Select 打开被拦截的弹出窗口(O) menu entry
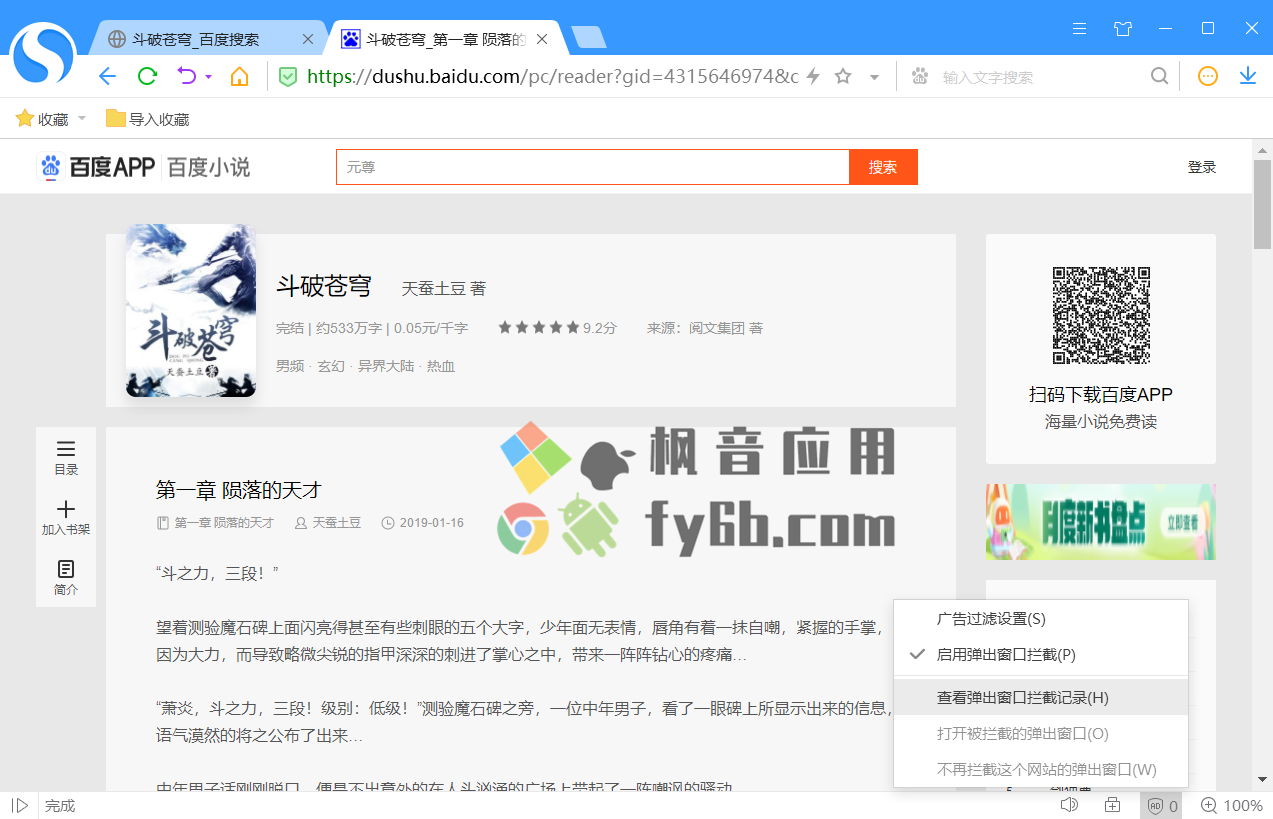Viewport: 1273px width, 819px height. tap(1041, 733)
